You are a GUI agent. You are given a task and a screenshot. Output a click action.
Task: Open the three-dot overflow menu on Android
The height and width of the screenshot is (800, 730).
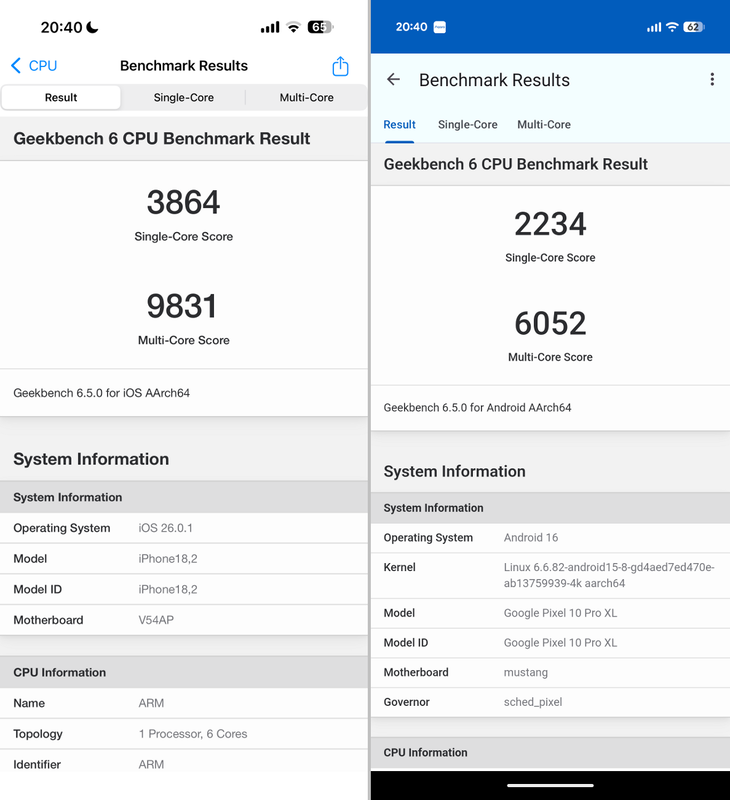coord(712,80)
